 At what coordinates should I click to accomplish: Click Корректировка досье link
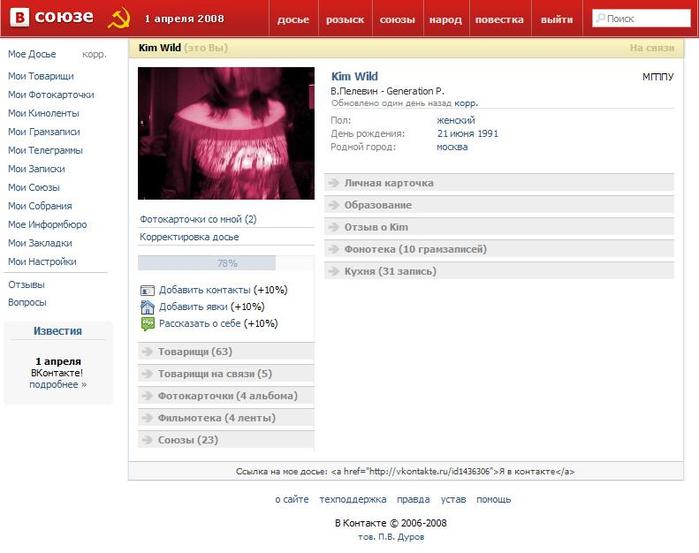pos(189,237)
